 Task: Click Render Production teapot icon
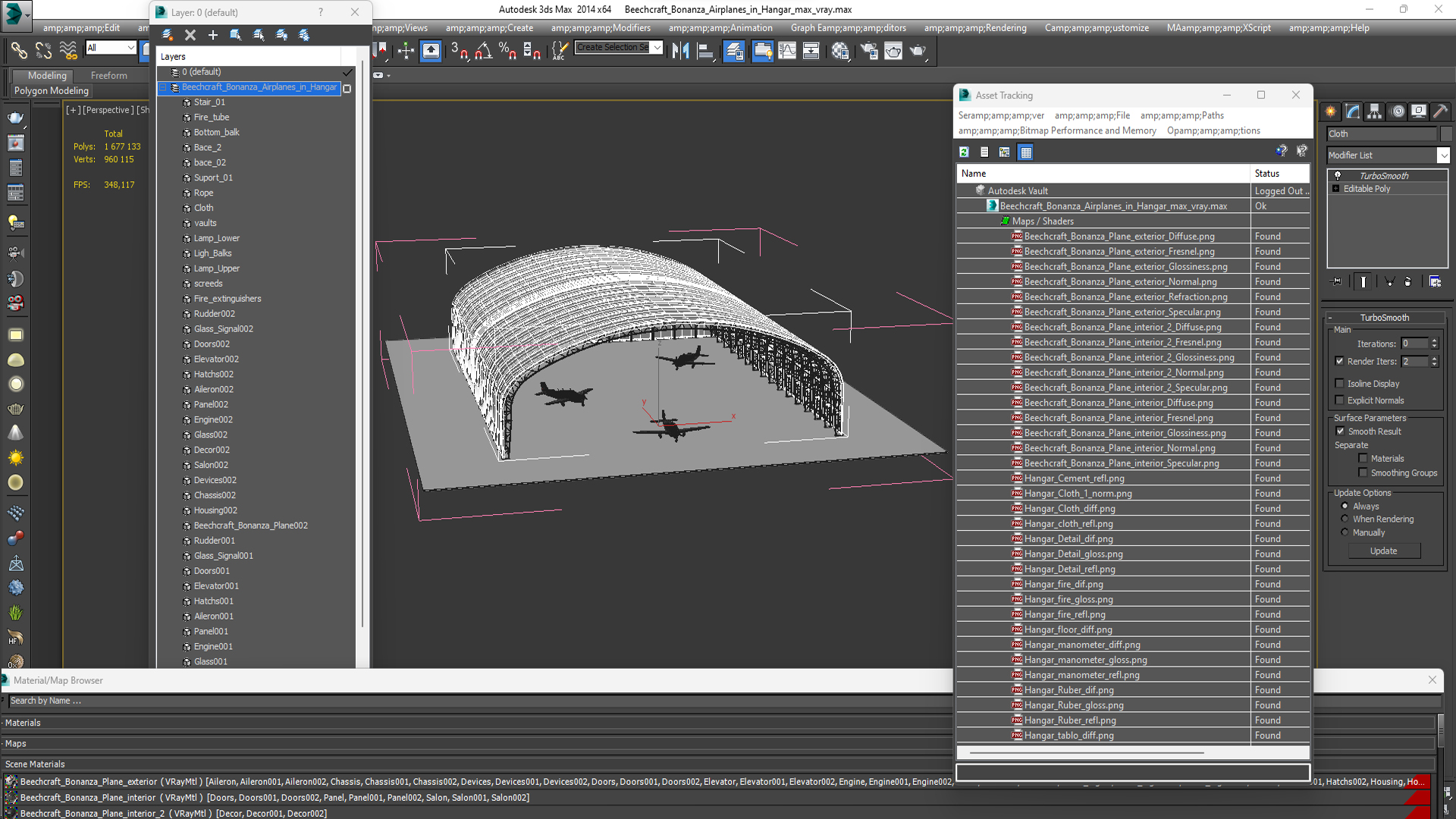click(x=918, y=51)
